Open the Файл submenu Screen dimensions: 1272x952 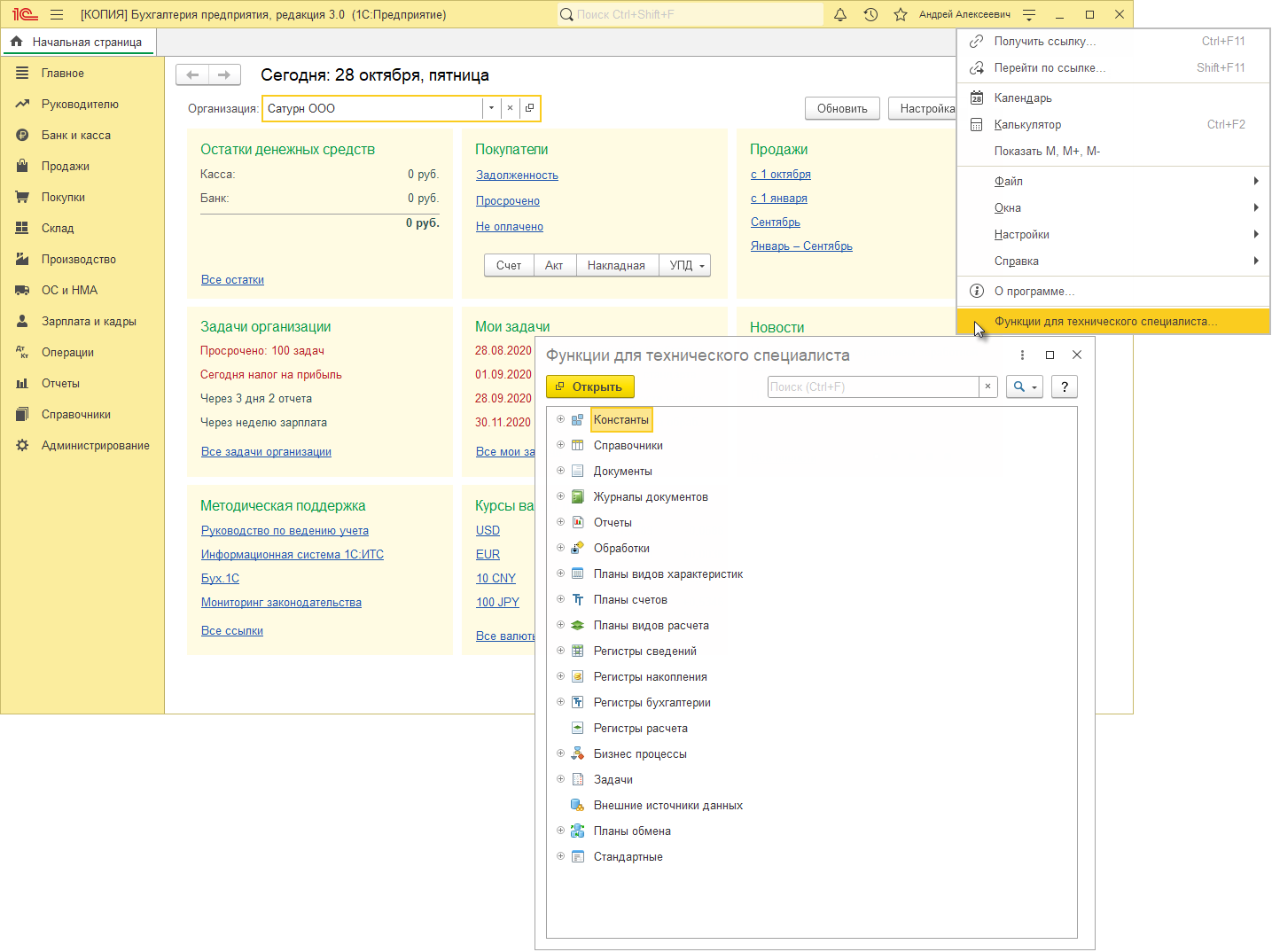pyautogui.click(x=1113, y=181)
